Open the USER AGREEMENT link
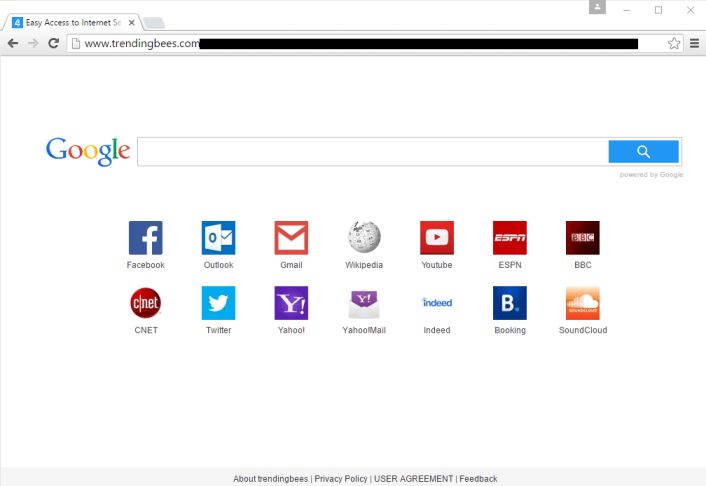The width and height of the screenshot is (706, 486). point(413,479)
